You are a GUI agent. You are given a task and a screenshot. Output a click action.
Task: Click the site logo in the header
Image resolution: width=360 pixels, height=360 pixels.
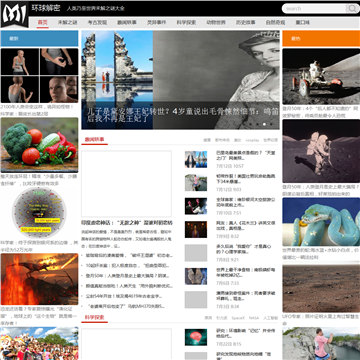(14, 14)
